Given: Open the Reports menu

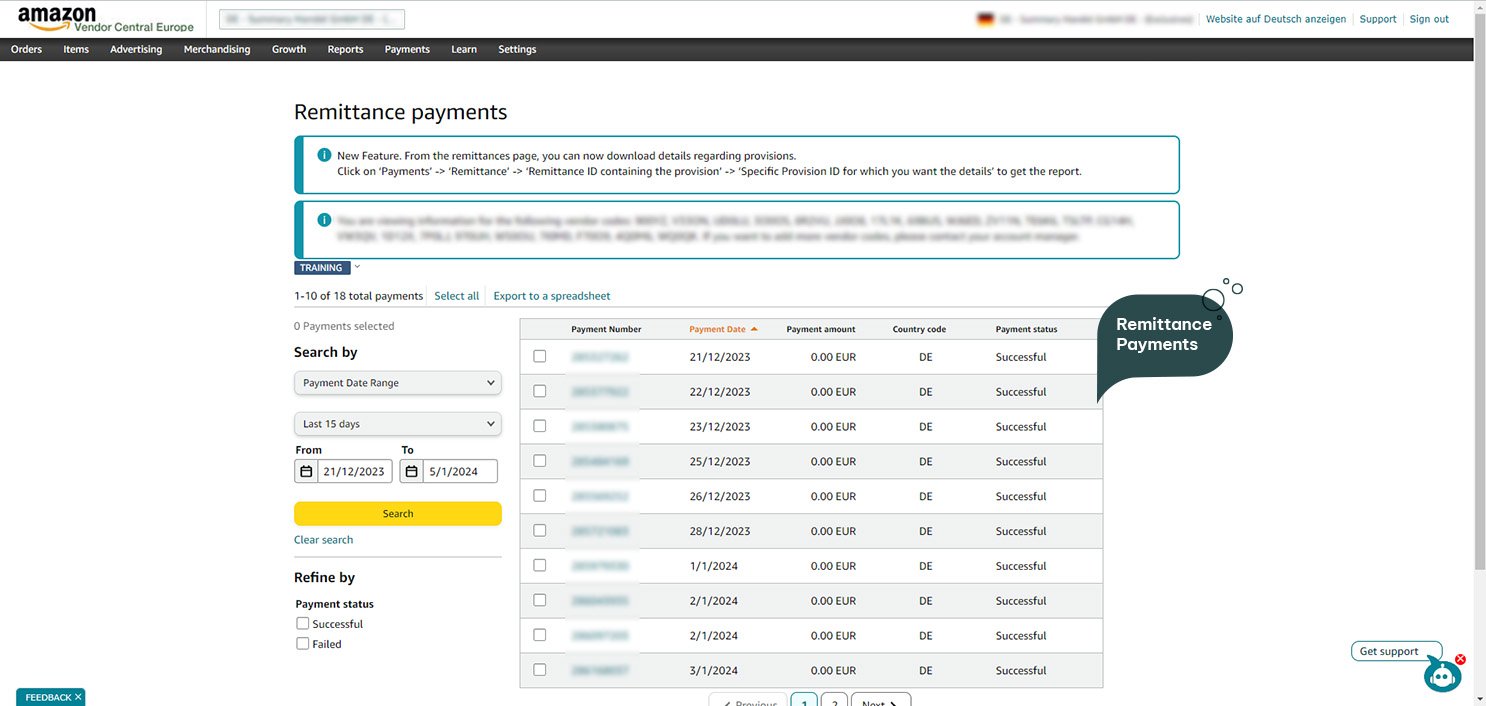Looking at the screenshot, I should click(345, 49).
